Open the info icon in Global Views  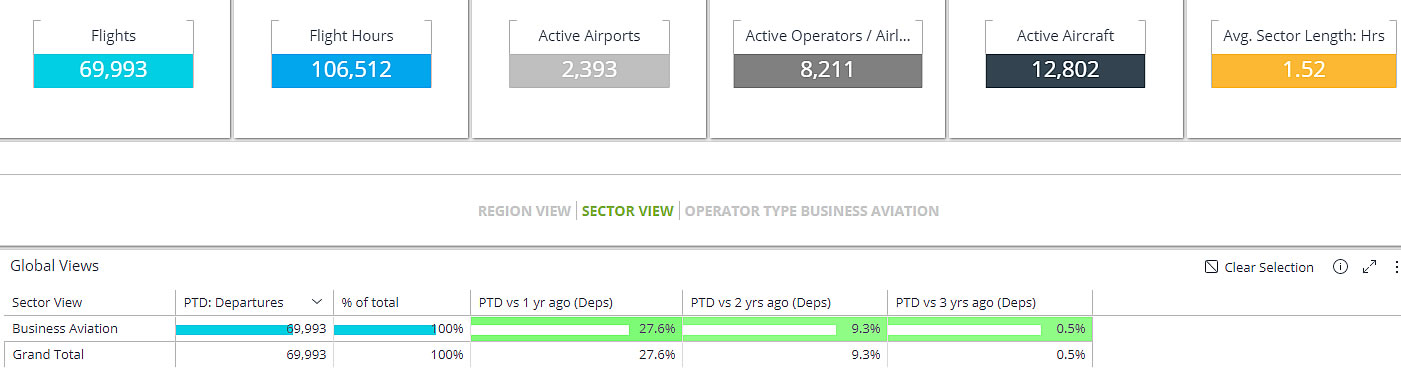coord(1341,267)
